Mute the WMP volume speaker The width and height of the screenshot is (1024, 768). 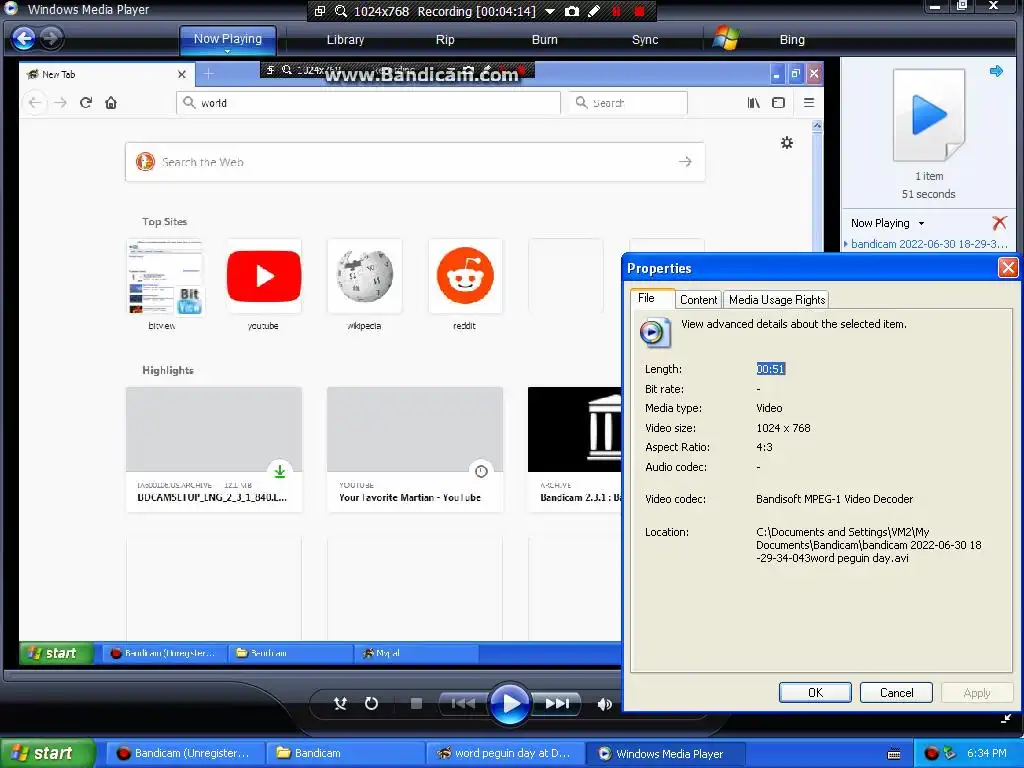[x=604, y=704]
